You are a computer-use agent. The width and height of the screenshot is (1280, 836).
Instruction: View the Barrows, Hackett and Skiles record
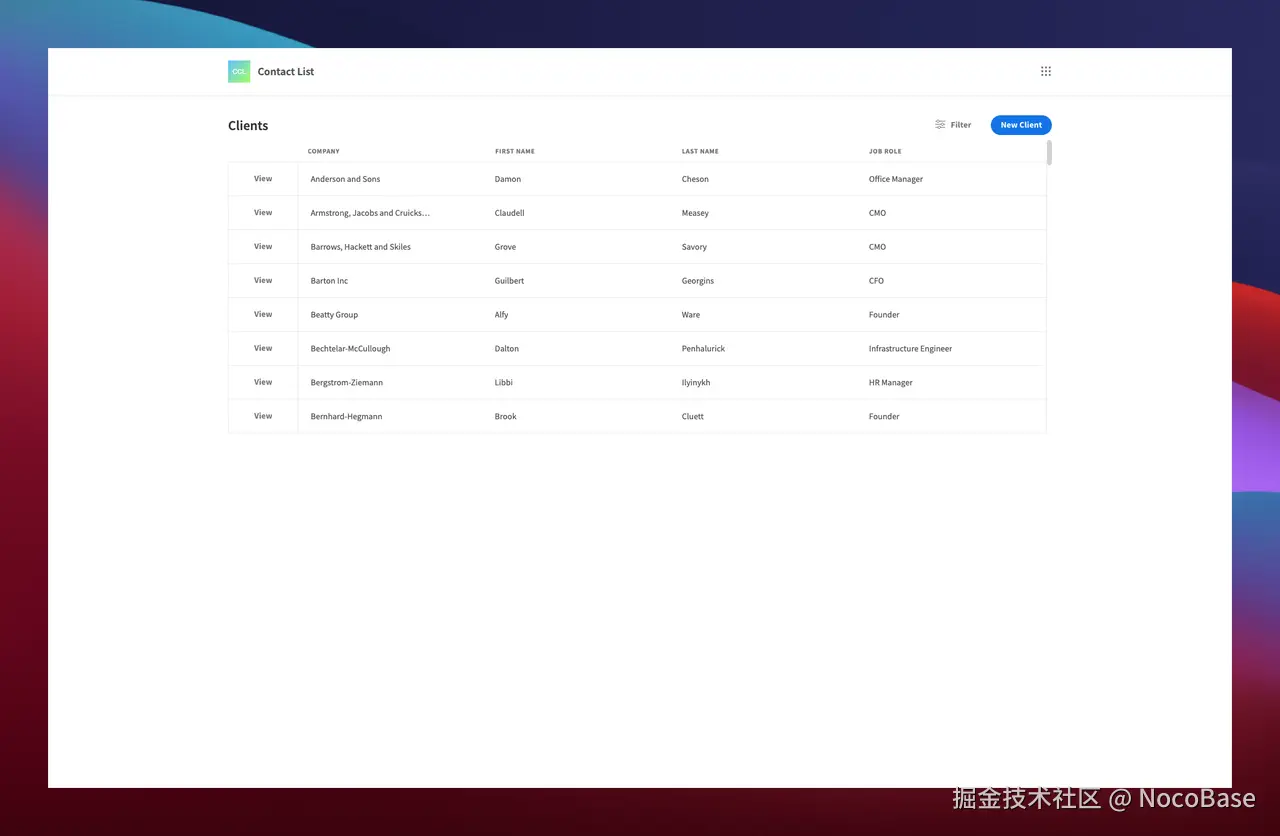pos(262,246)
